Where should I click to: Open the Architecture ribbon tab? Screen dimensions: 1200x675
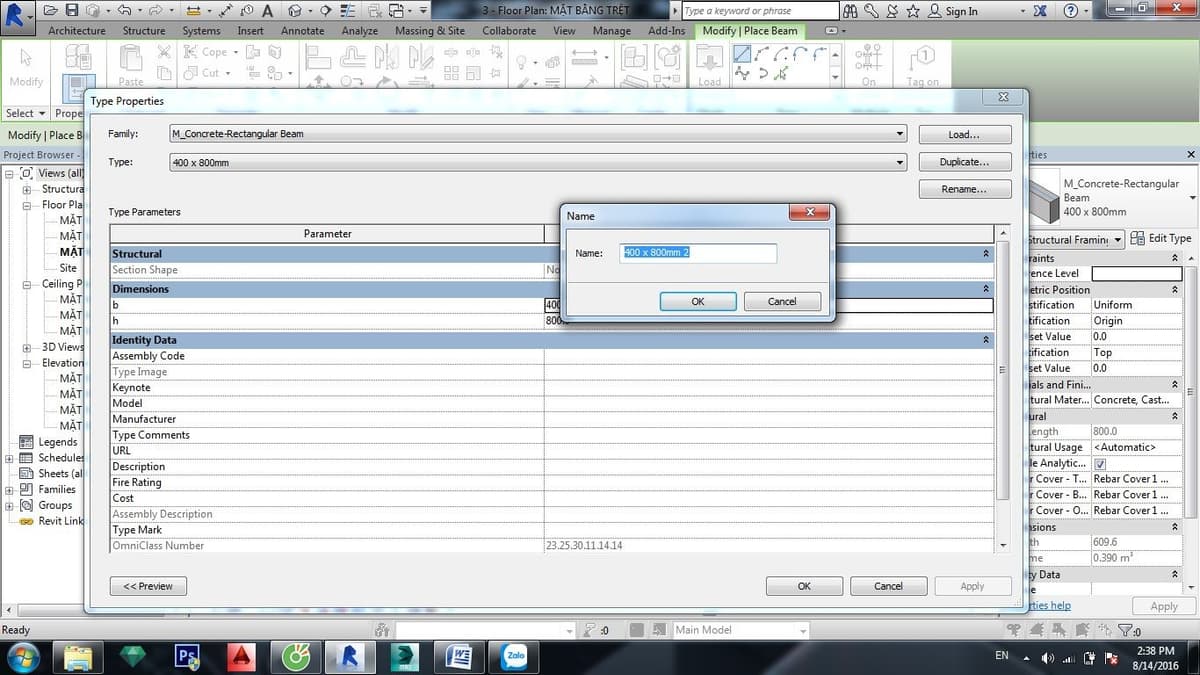pos(77,31)
